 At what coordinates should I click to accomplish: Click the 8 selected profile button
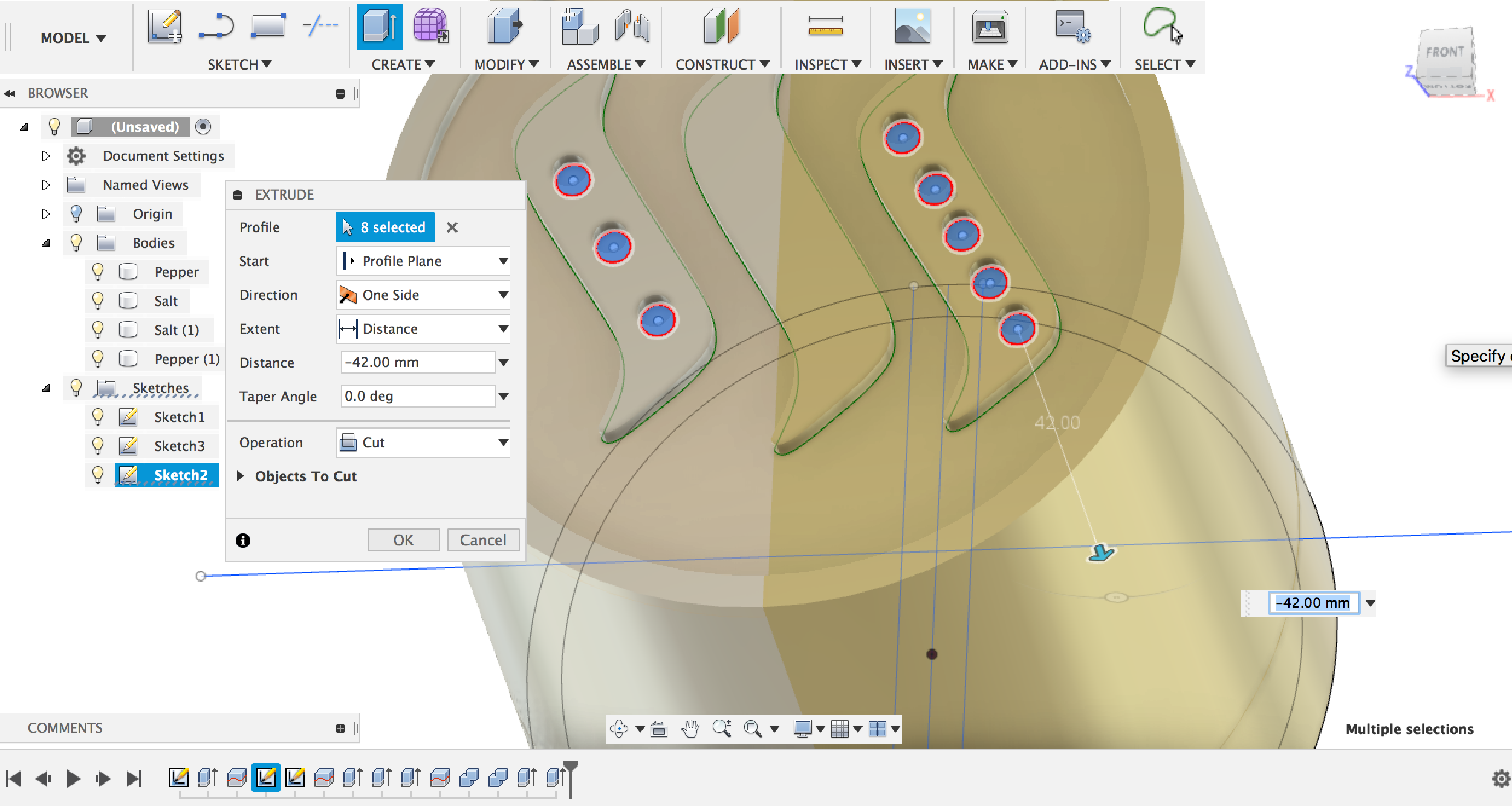[x=385, y=227]
